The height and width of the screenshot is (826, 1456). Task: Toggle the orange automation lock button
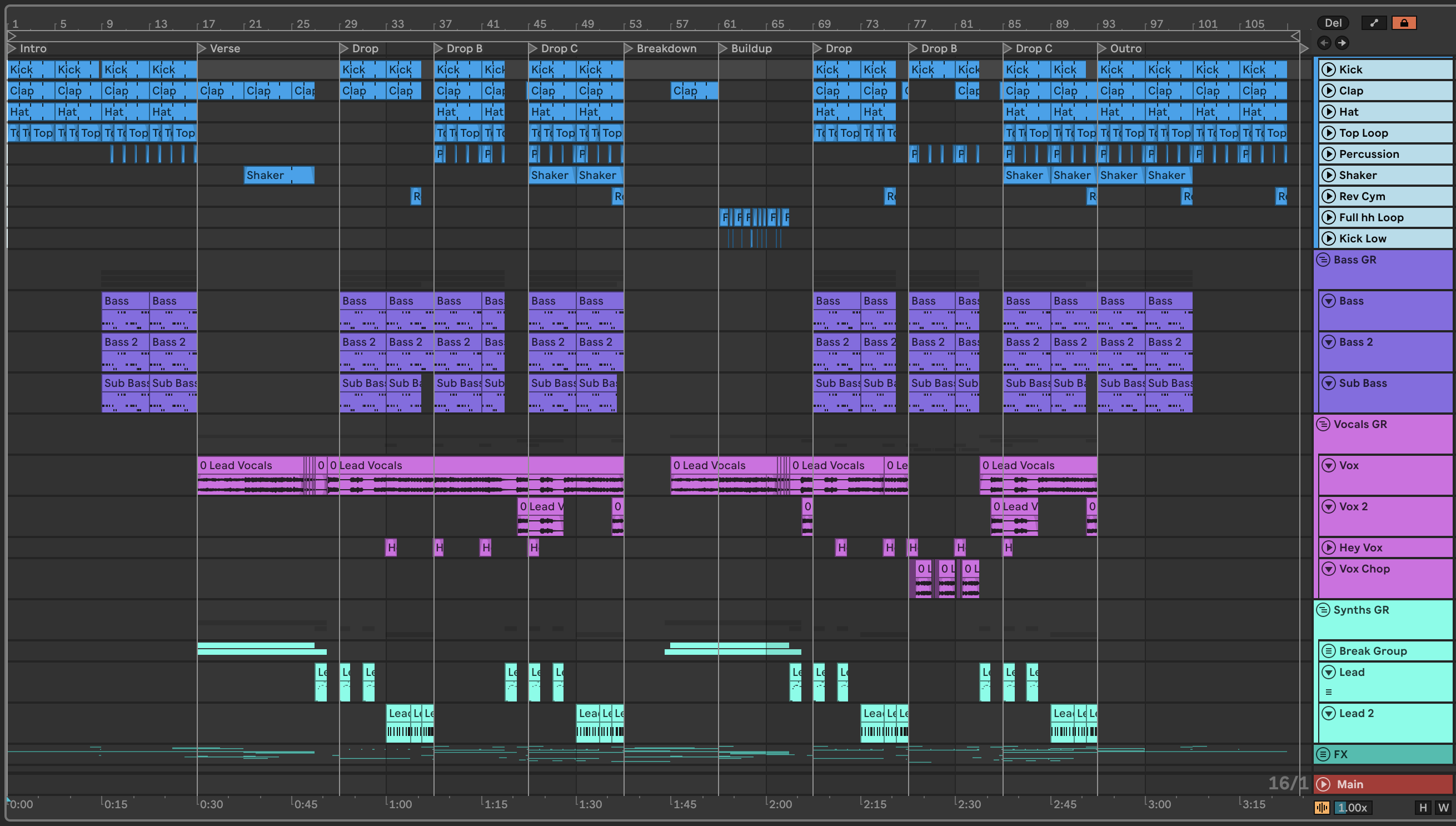pos(1404,23)
